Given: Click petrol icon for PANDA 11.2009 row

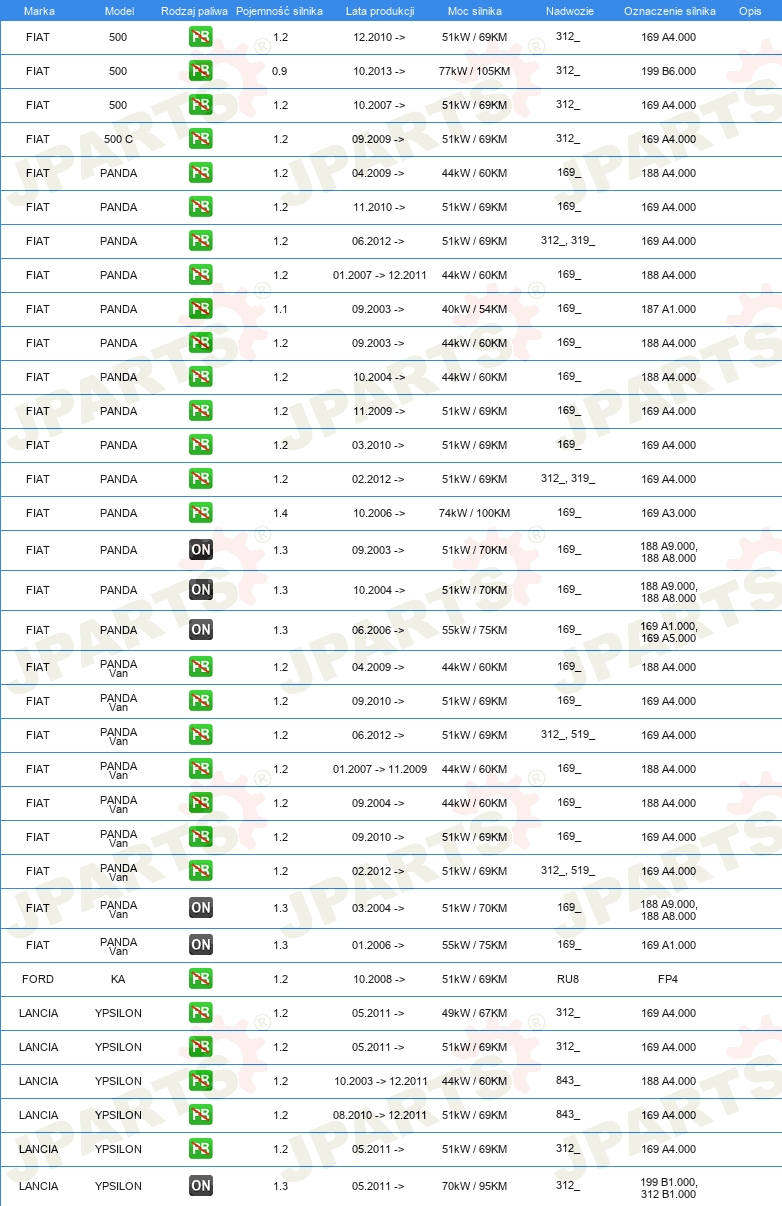Looking at the screenshot, I should (201, 411).
